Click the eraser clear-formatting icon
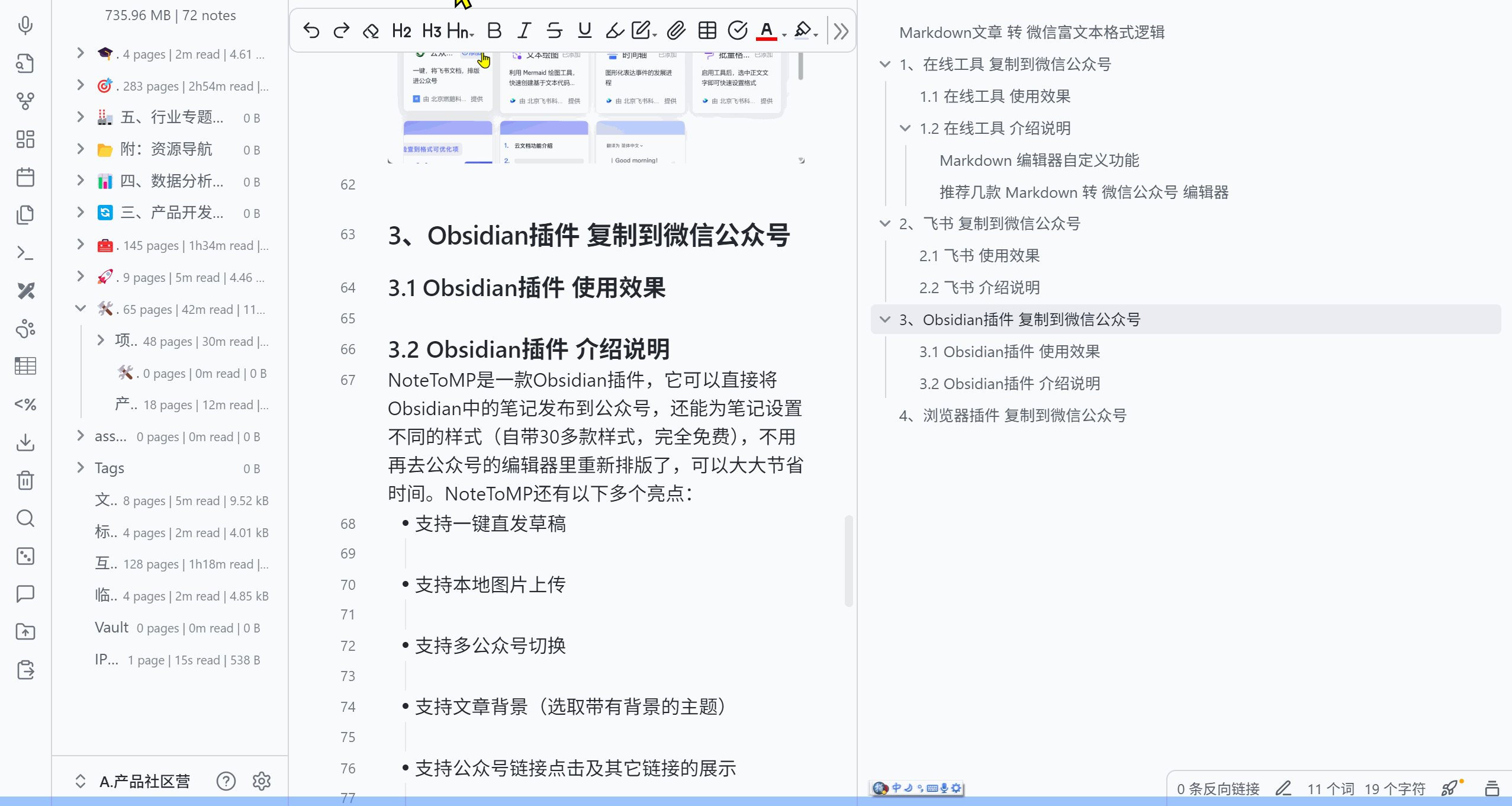 371,30
